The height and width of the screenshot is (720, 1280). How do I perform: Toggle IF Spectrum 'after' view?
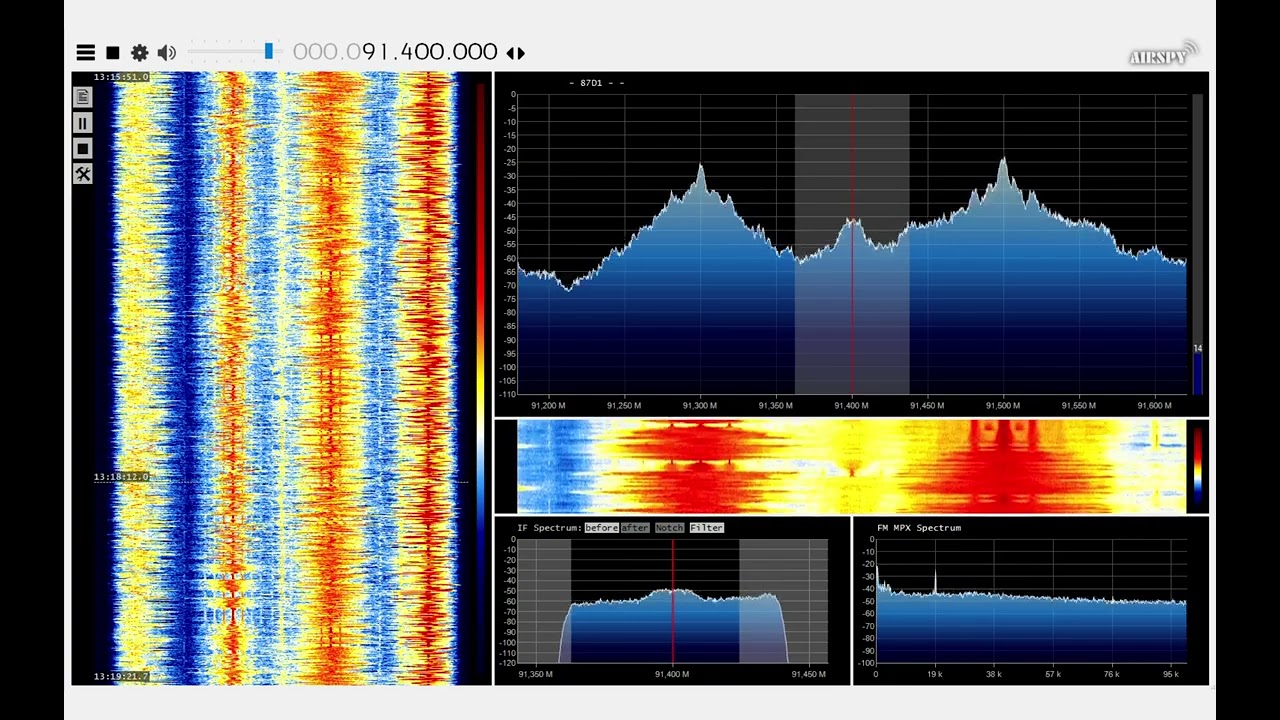(x=635, y=528)
